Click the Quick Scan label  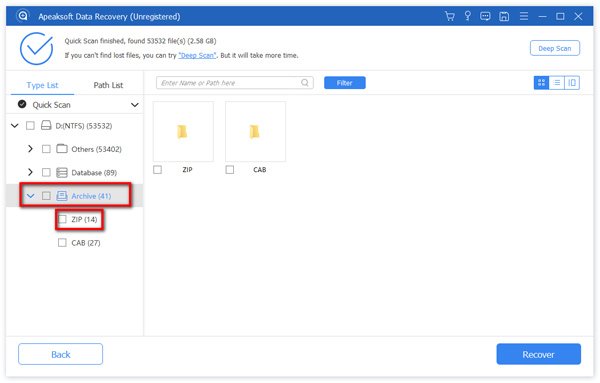[51, 105]
